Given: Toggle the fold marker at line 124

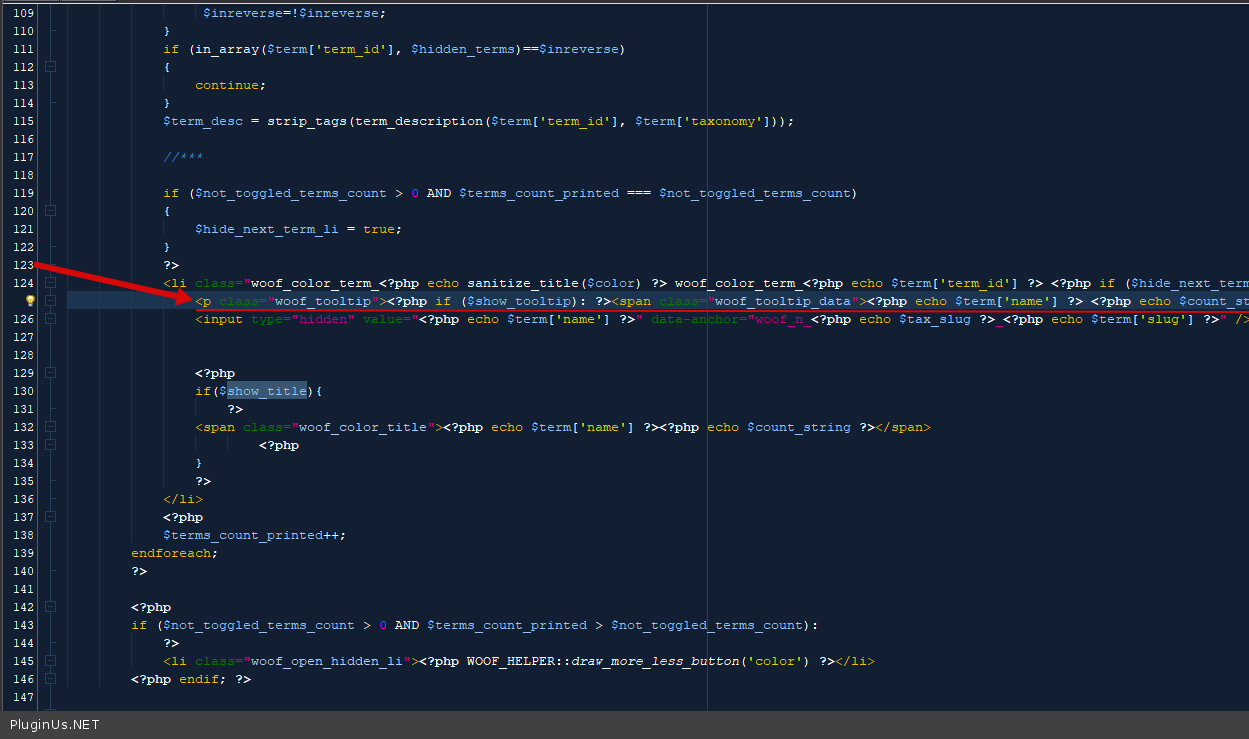Looking at the screenshot, I should (50, 283).
